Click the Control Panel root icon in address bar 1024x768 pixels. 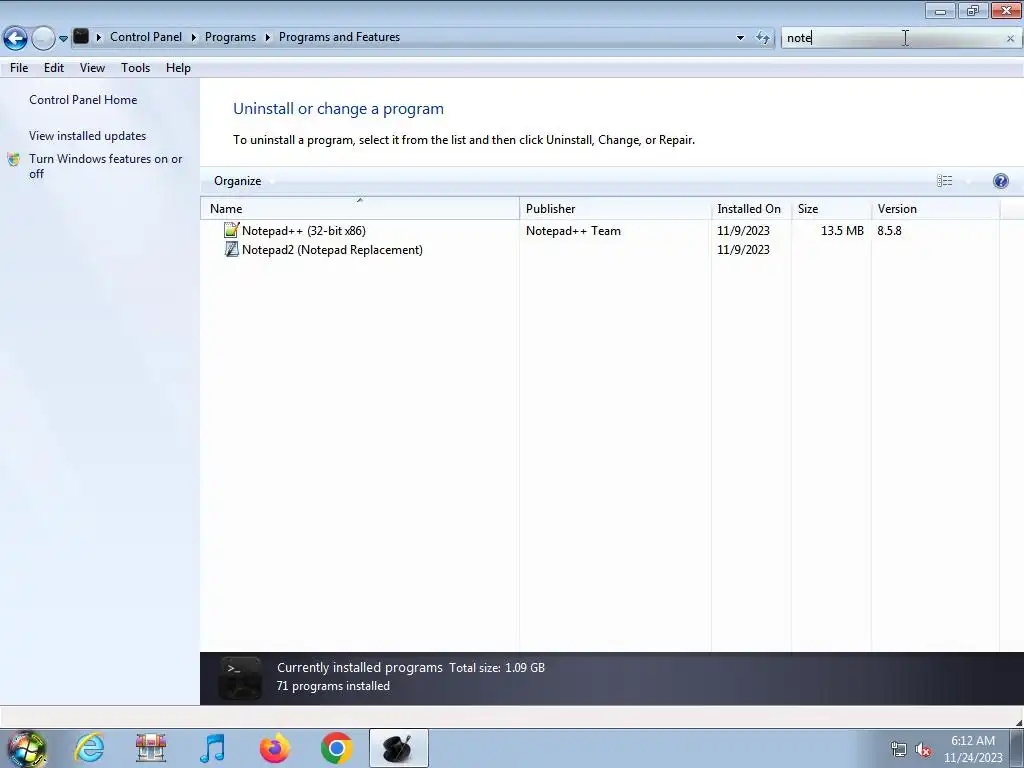point(81,37)
